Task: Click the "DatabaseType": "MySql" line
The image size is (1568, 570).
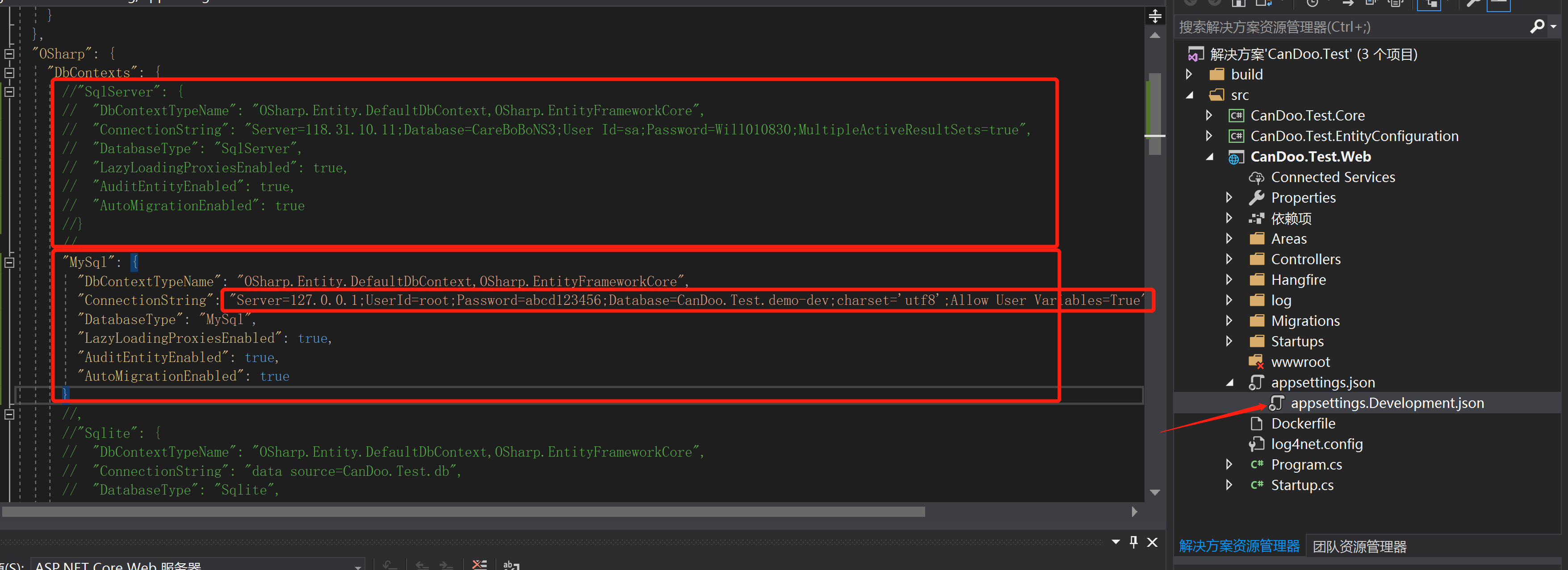Action: tap(168, 320)
